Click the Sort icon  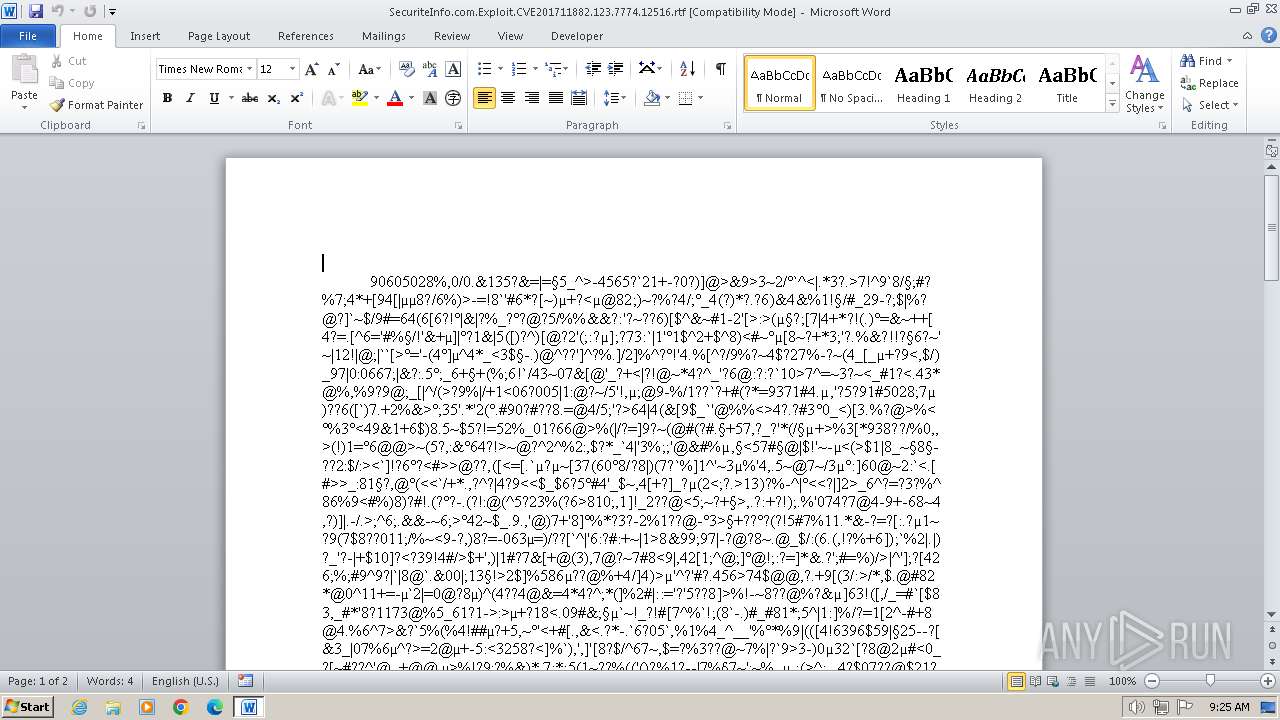click(687, 69)
